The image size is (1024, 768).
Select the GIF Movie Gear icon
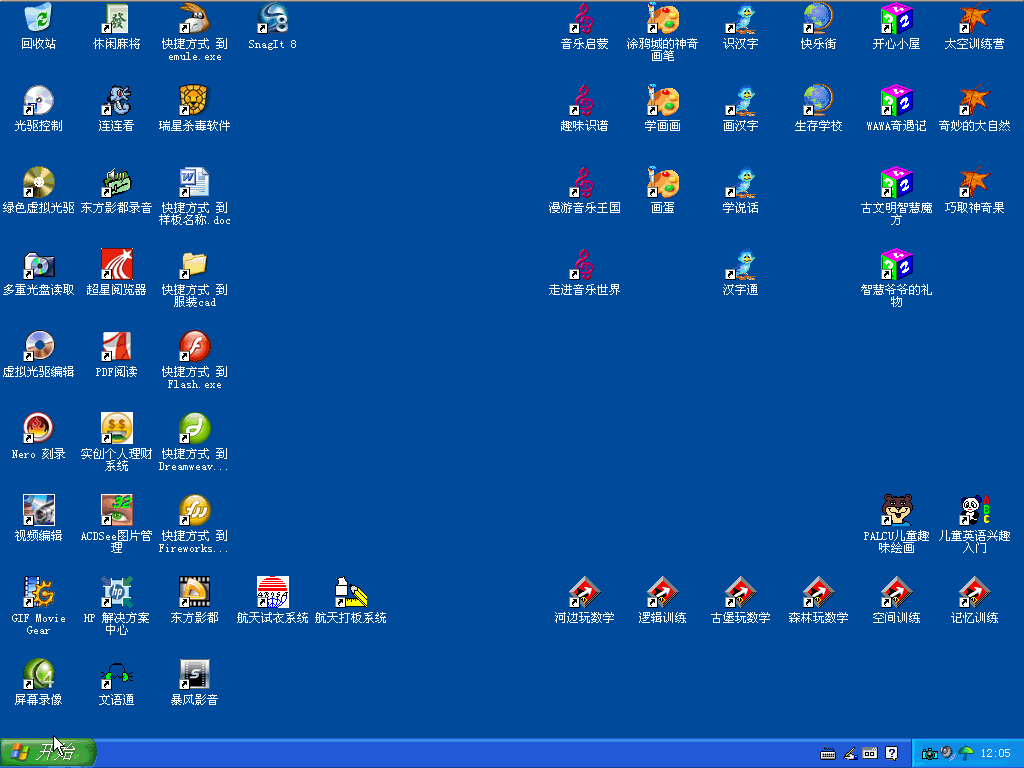(x=38, y=593)
